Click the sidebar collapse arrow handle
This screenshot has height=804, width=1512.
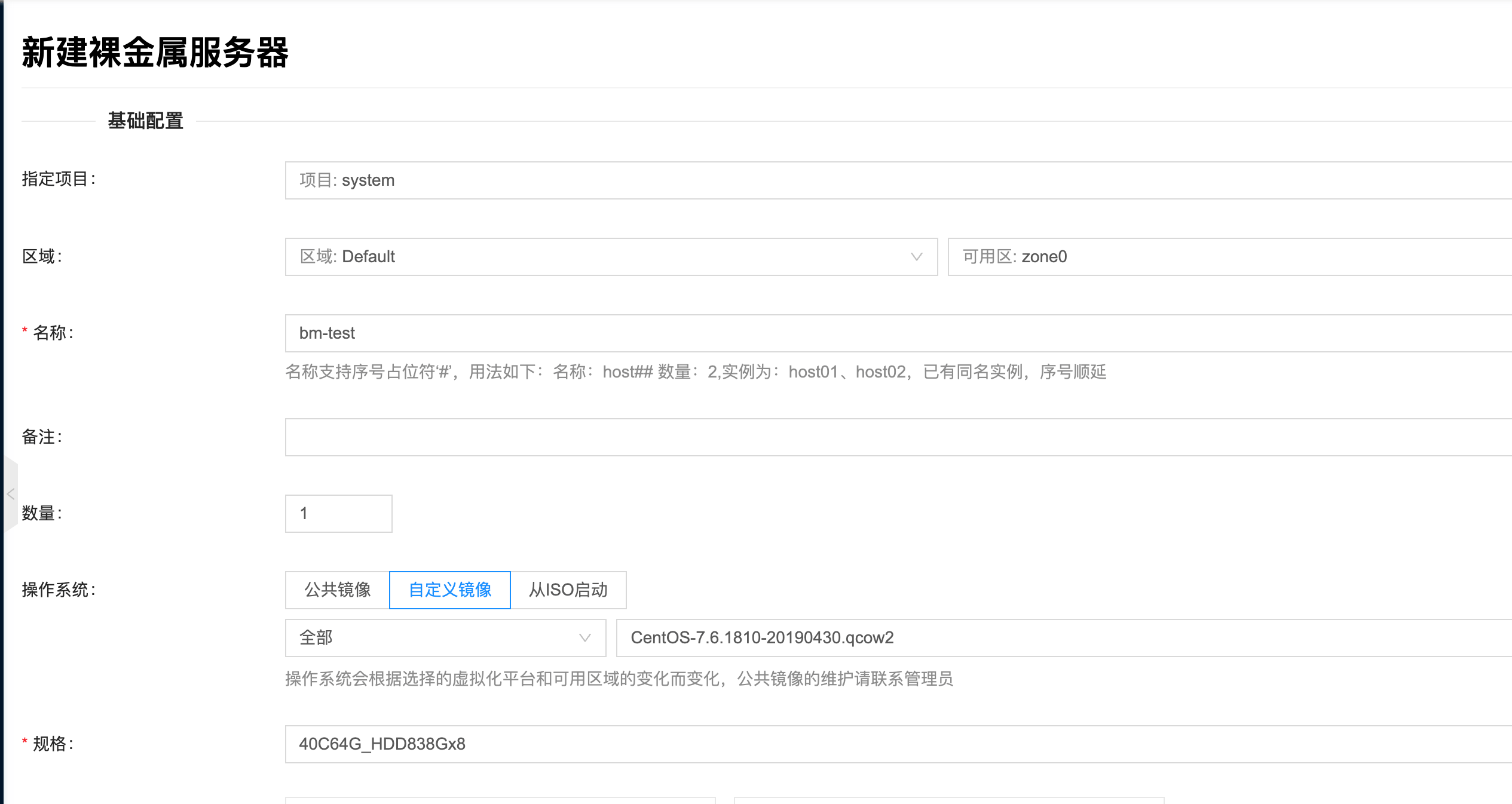tap(11, 494)
